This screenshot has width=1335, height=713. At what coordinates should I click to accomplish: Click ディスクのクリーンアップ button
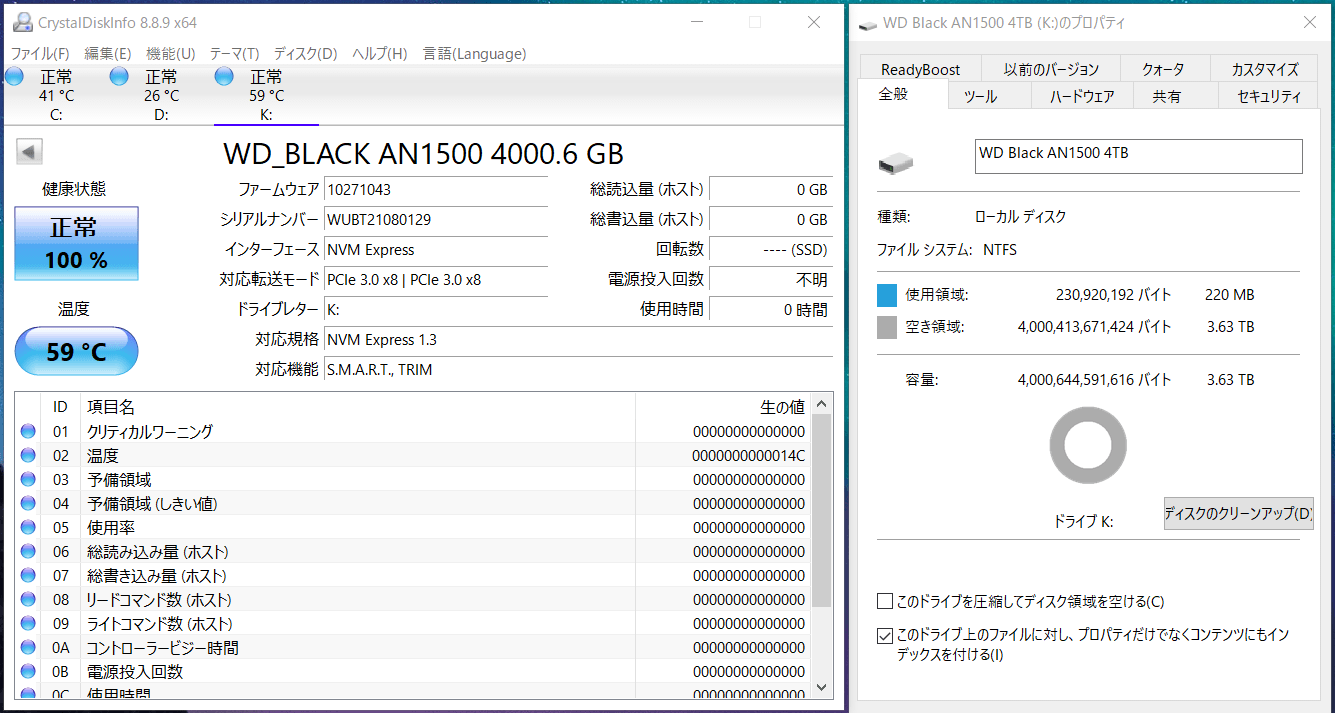tap(1238, 514)
